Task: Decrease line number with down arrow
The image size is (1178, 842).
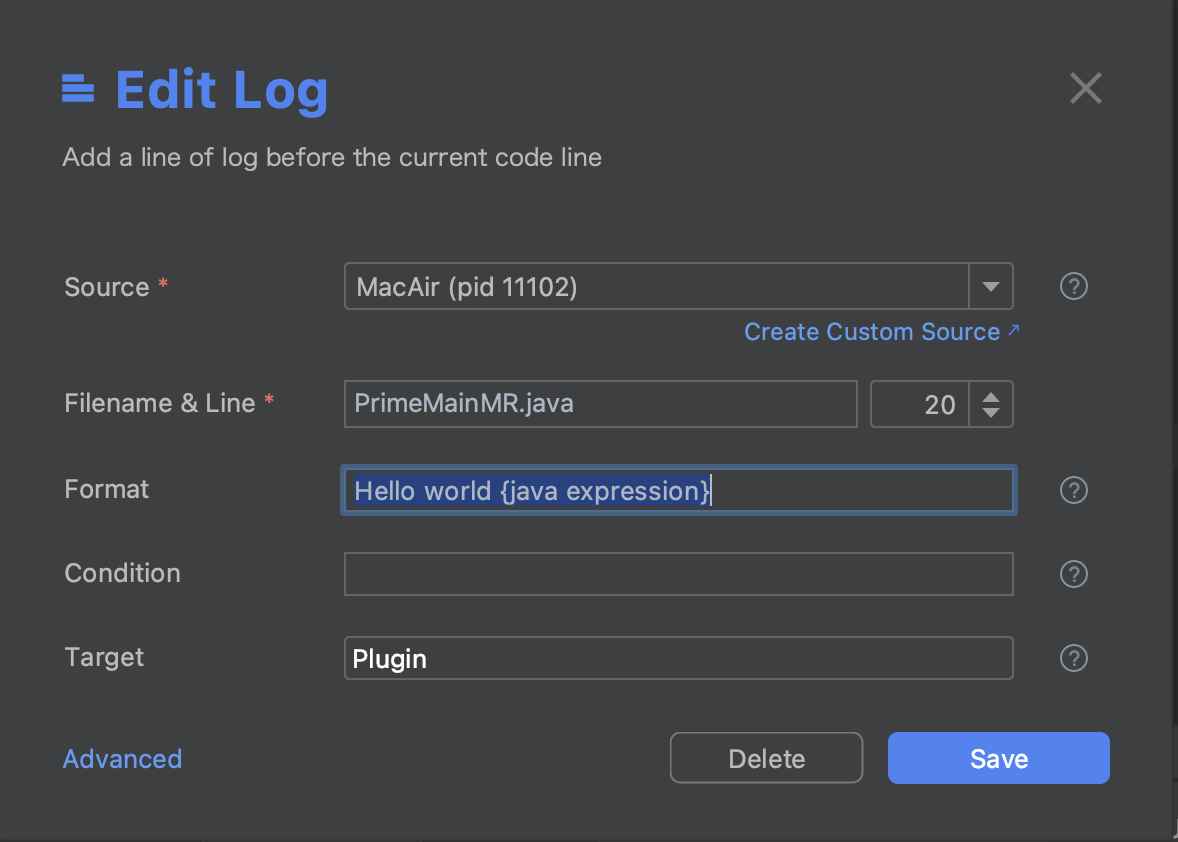Action: point(991,413)
